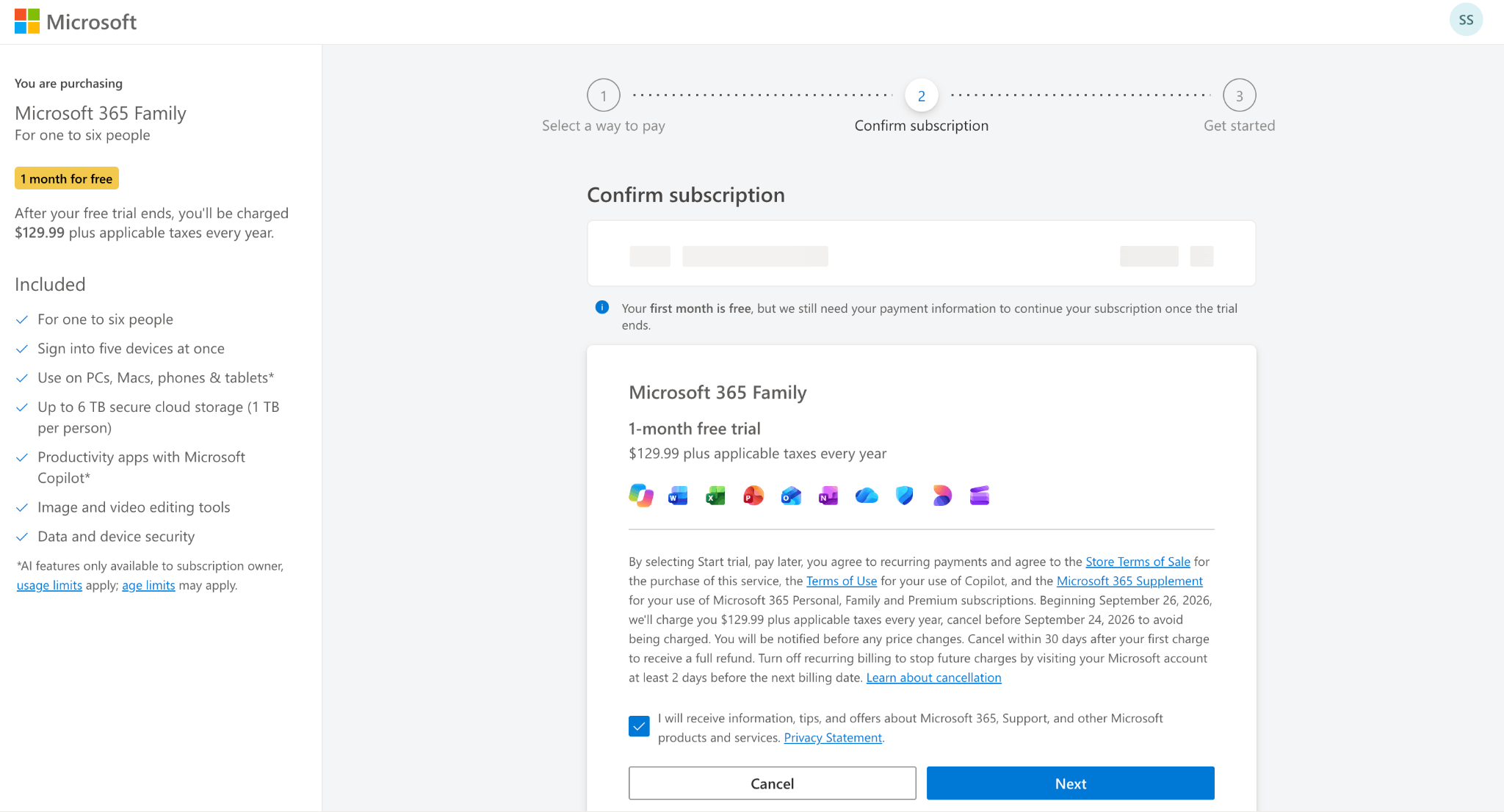
Task: Click the step 3 circle, Get started
Action: (1240, 95)
